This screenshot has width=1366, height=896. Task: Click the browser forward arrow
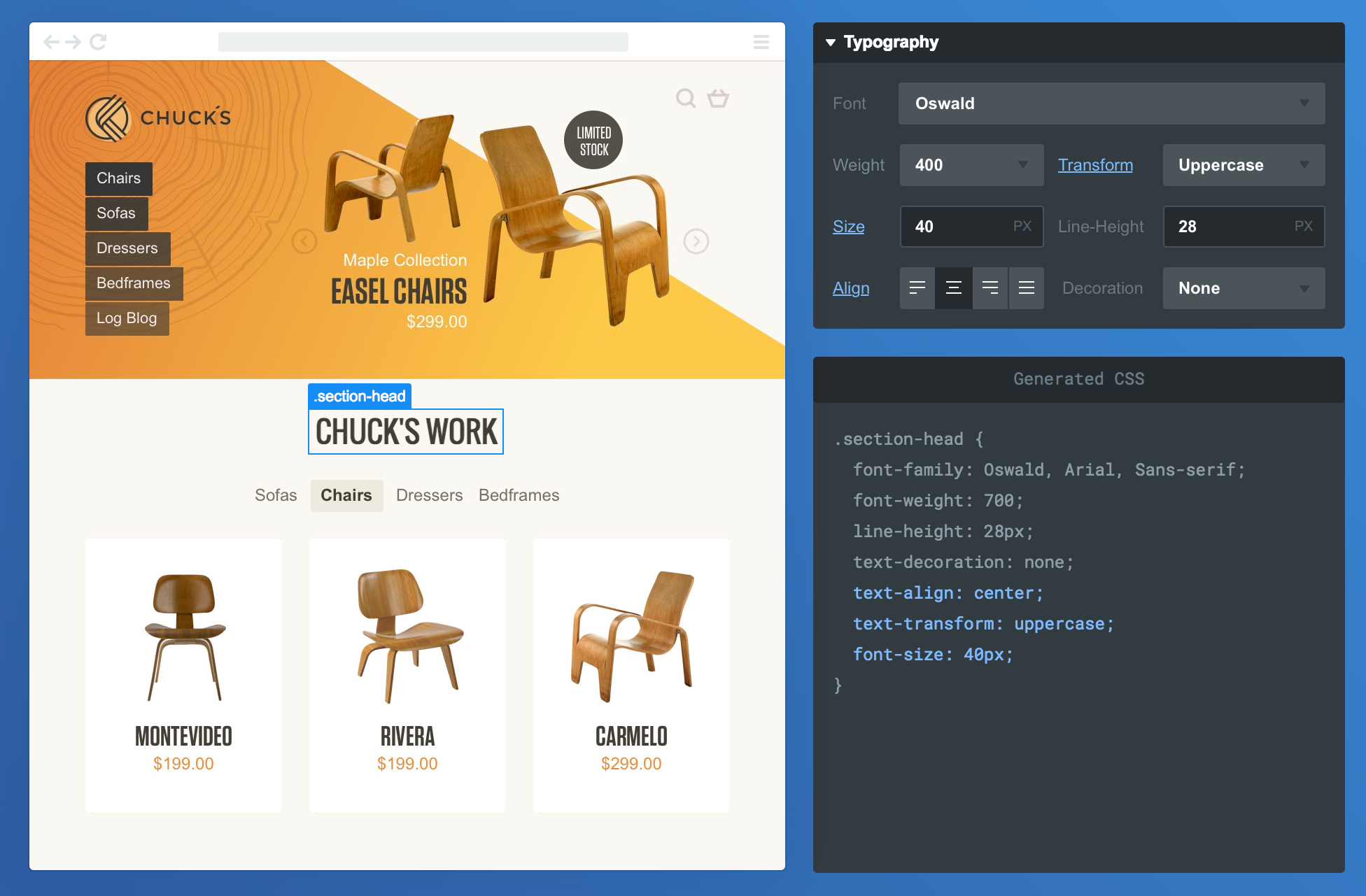pos(73,42)
